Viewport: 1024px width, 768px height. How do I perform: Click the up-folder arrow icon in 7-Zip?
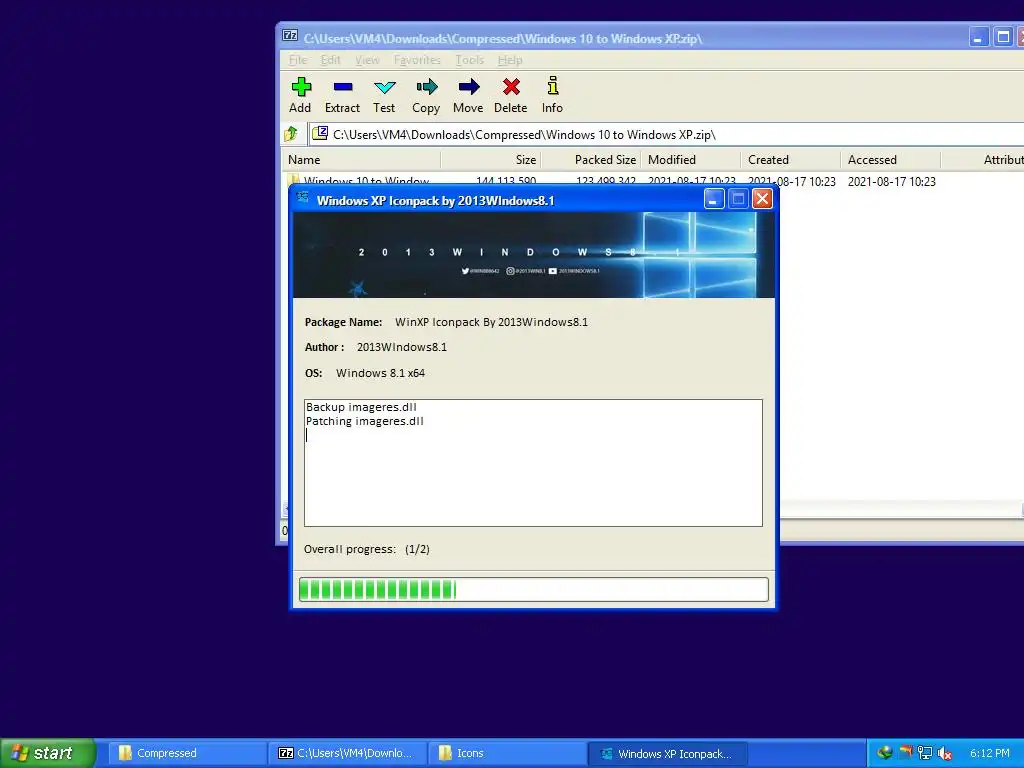click(291, 135)
